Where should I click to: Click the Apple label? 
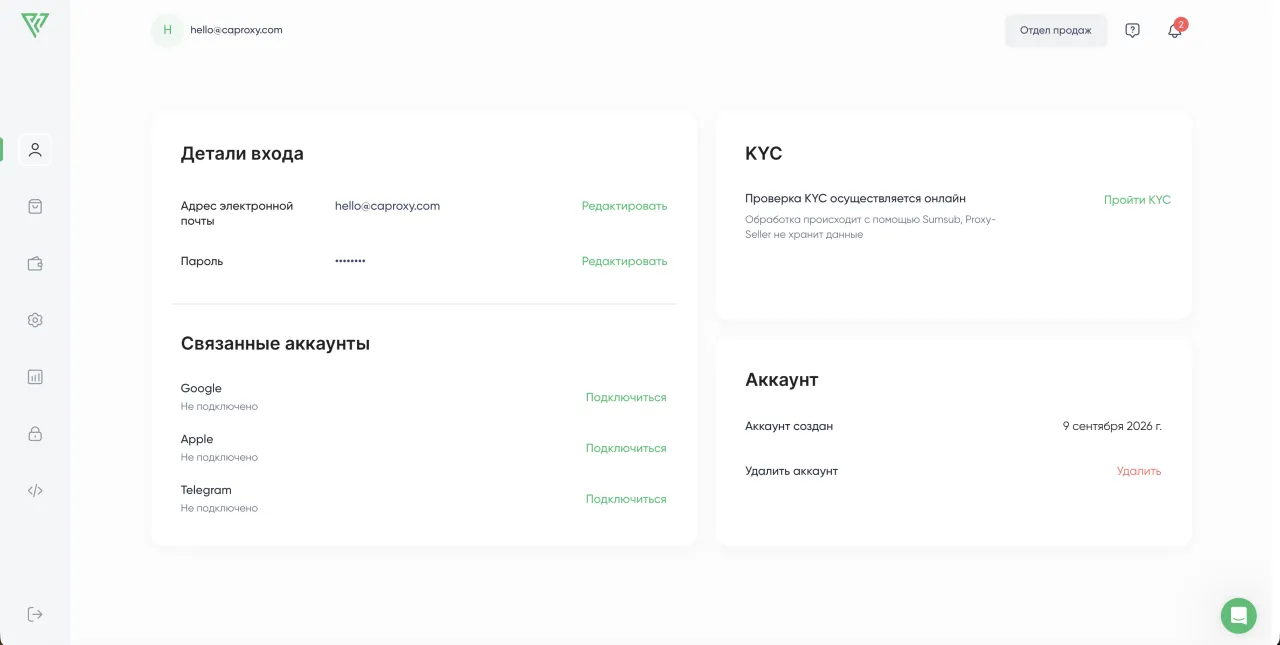(197, 439)
